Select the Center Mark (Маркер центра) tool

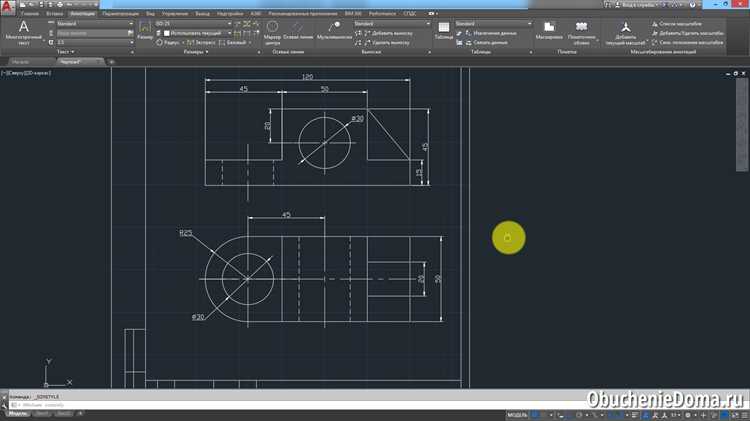click(x=272, y=33)
